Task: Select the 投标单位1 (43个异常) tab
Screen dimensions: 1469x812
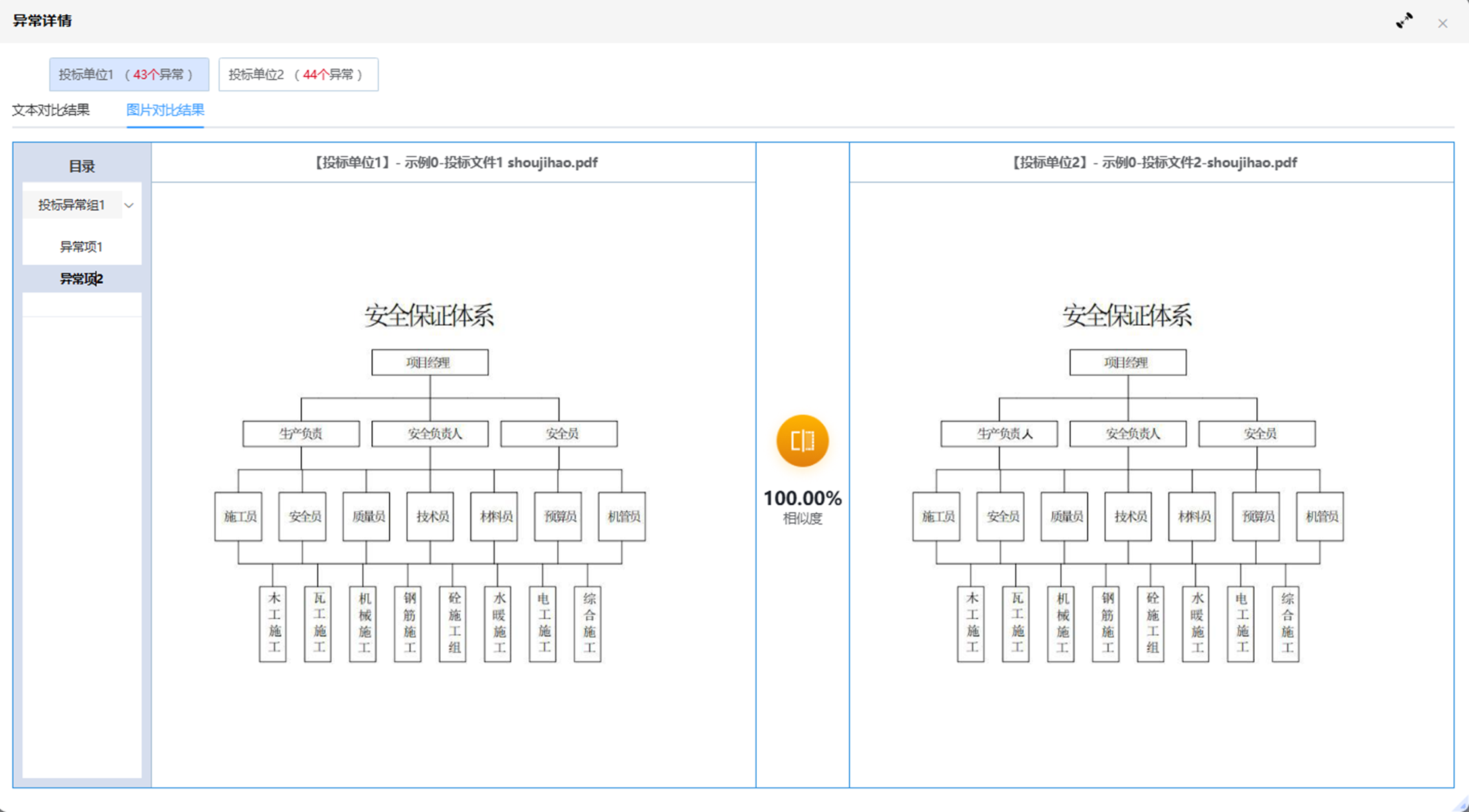Action: [x=129, y=74]
